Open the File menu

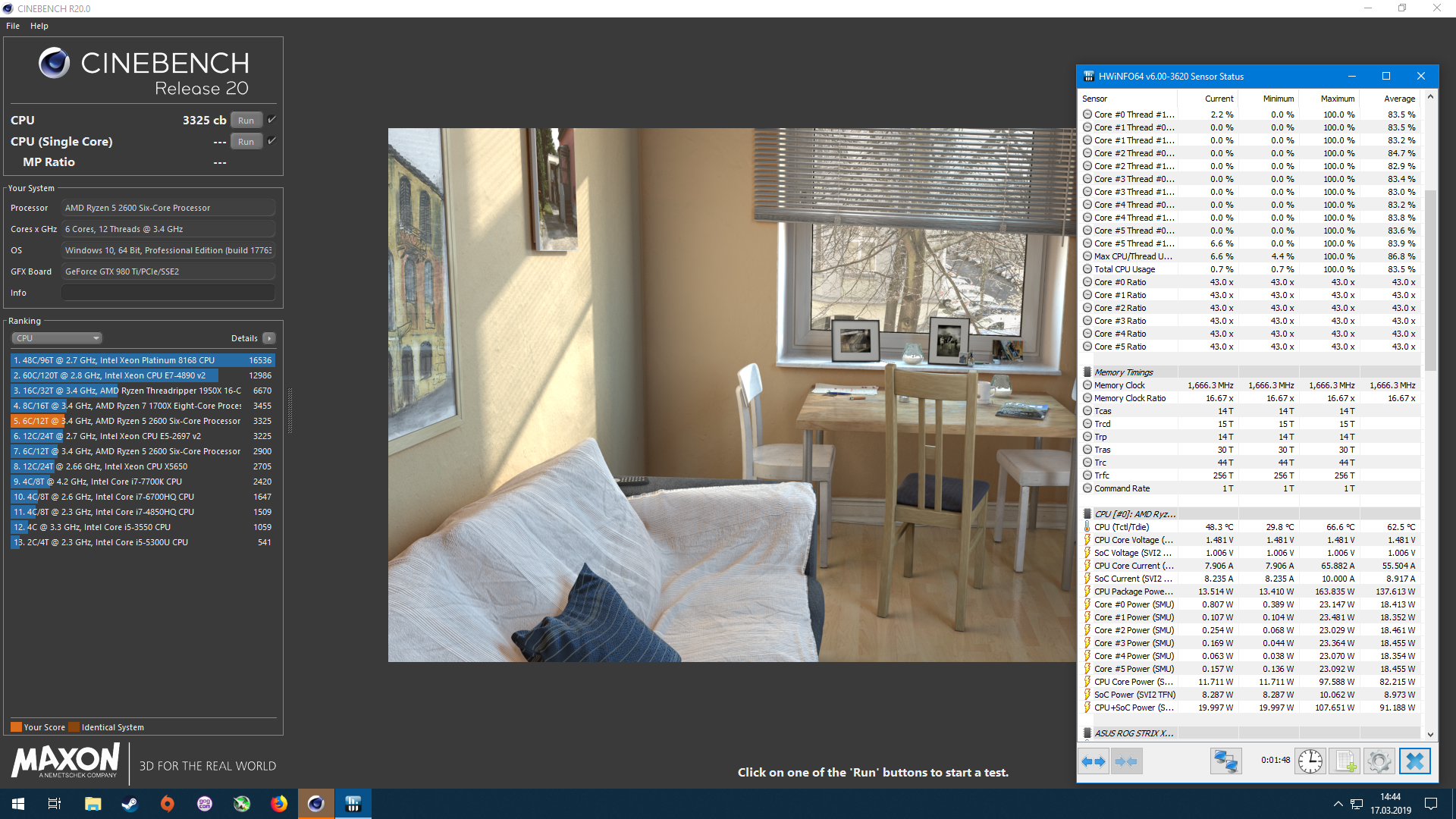13,26
